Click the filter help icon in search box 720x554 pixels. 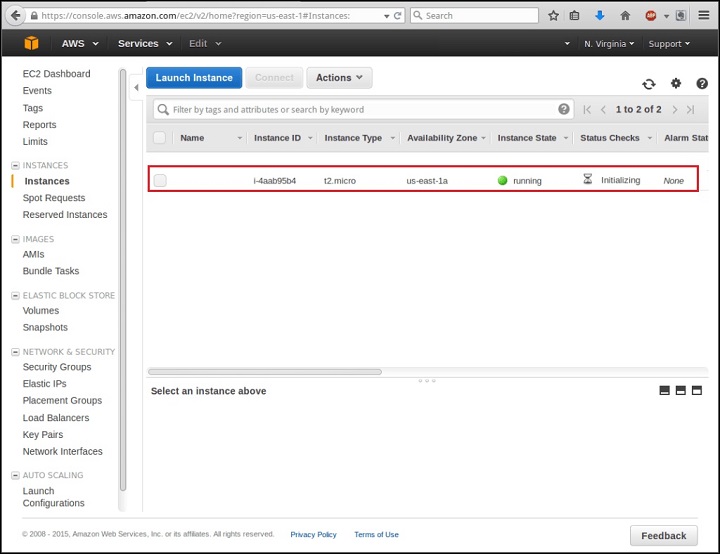[563, 109]
